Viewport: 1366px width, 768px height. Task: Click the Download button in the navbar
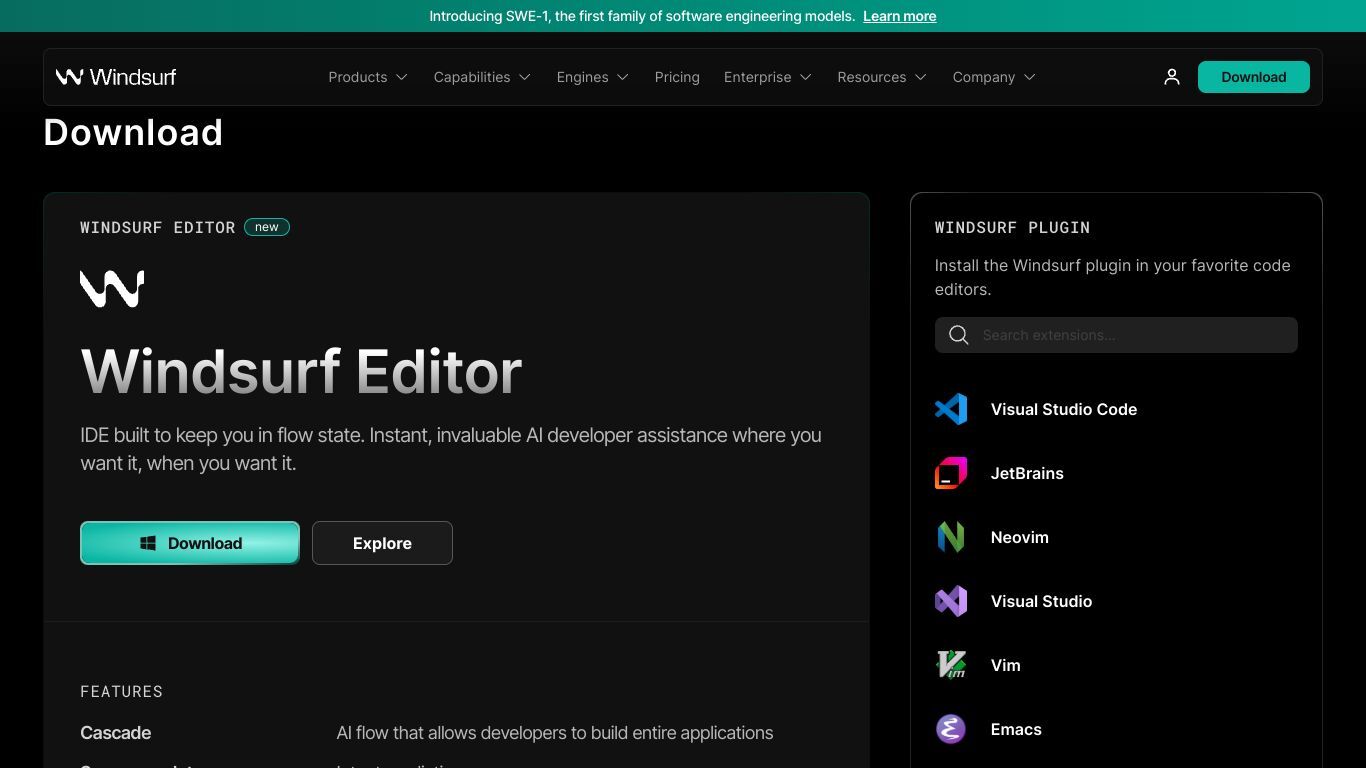click(1254, 77)
